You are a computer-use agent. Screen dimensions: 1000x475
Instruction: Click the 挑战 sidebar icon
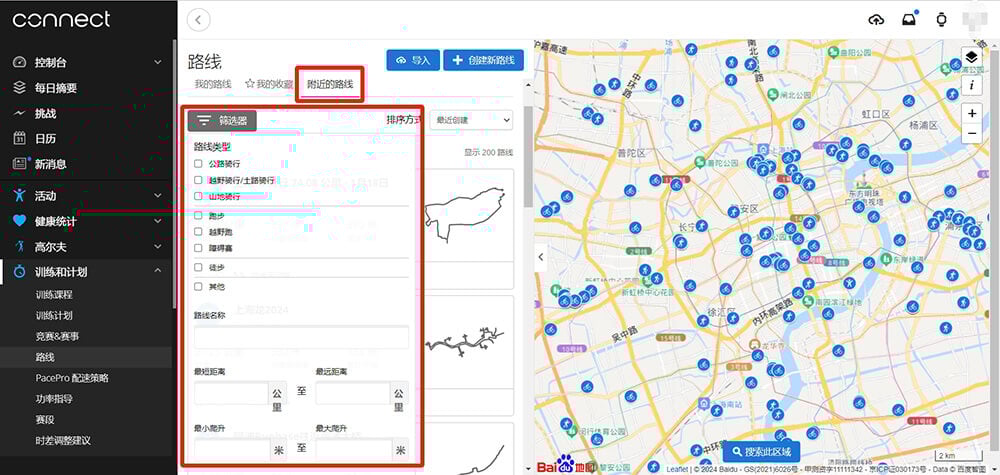pos(19,113)
